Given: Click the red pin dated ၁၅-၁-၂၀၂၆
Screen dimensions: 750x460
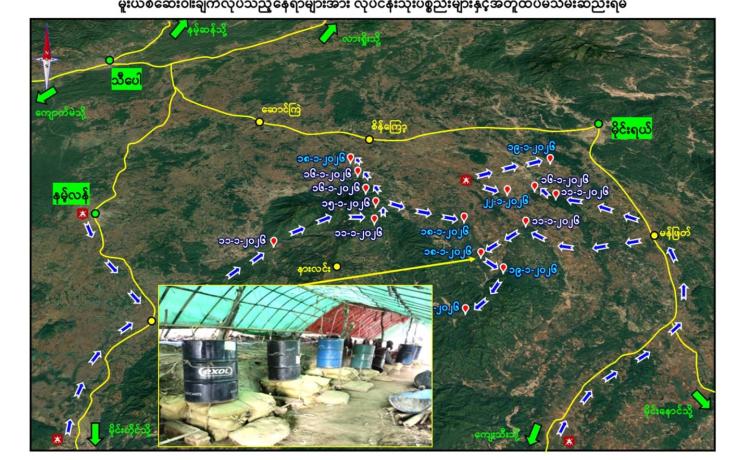Looking at the screenshot, I should (377, 202).
